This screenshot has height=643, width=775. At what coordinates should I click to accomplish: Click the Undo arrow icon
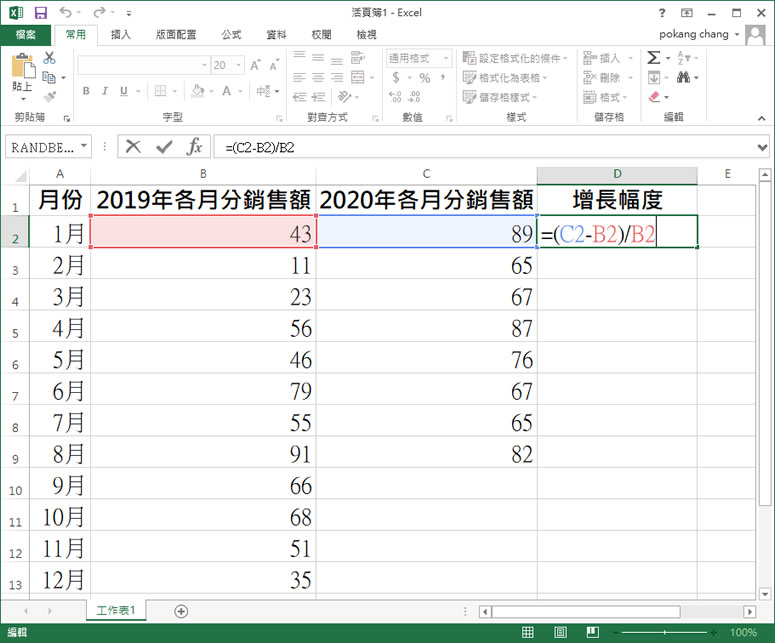(x=65, y=12)
